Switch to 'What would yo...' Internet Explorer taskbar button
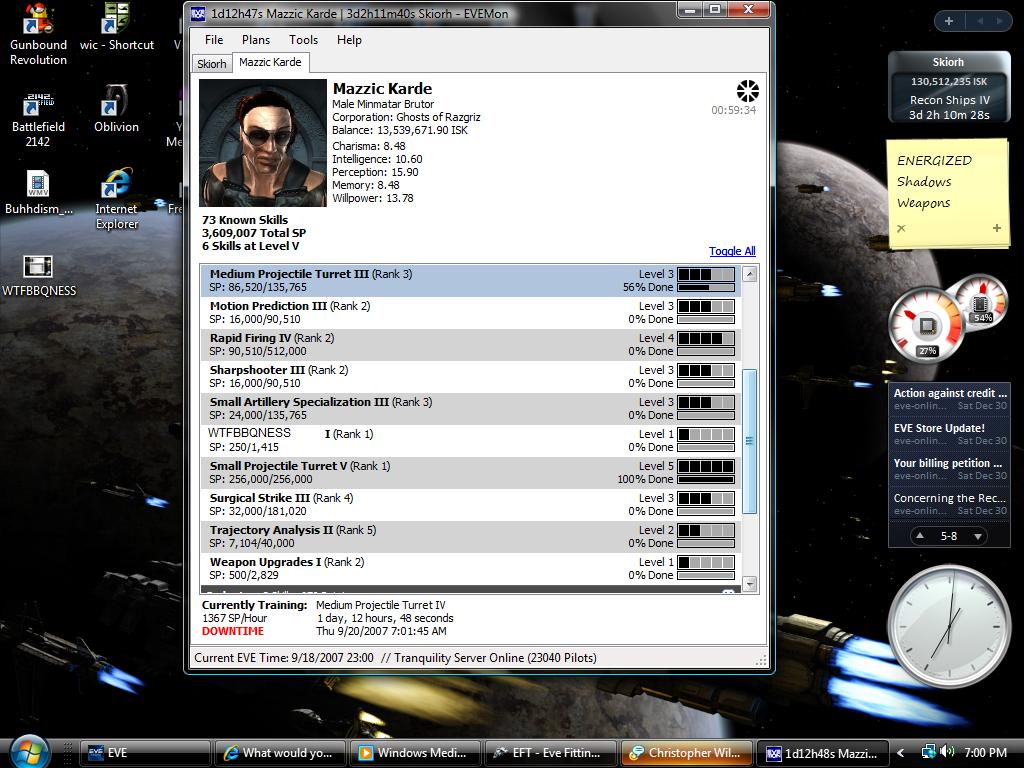The width and height of the screenshot is (1024, 768). click(281, 753)
